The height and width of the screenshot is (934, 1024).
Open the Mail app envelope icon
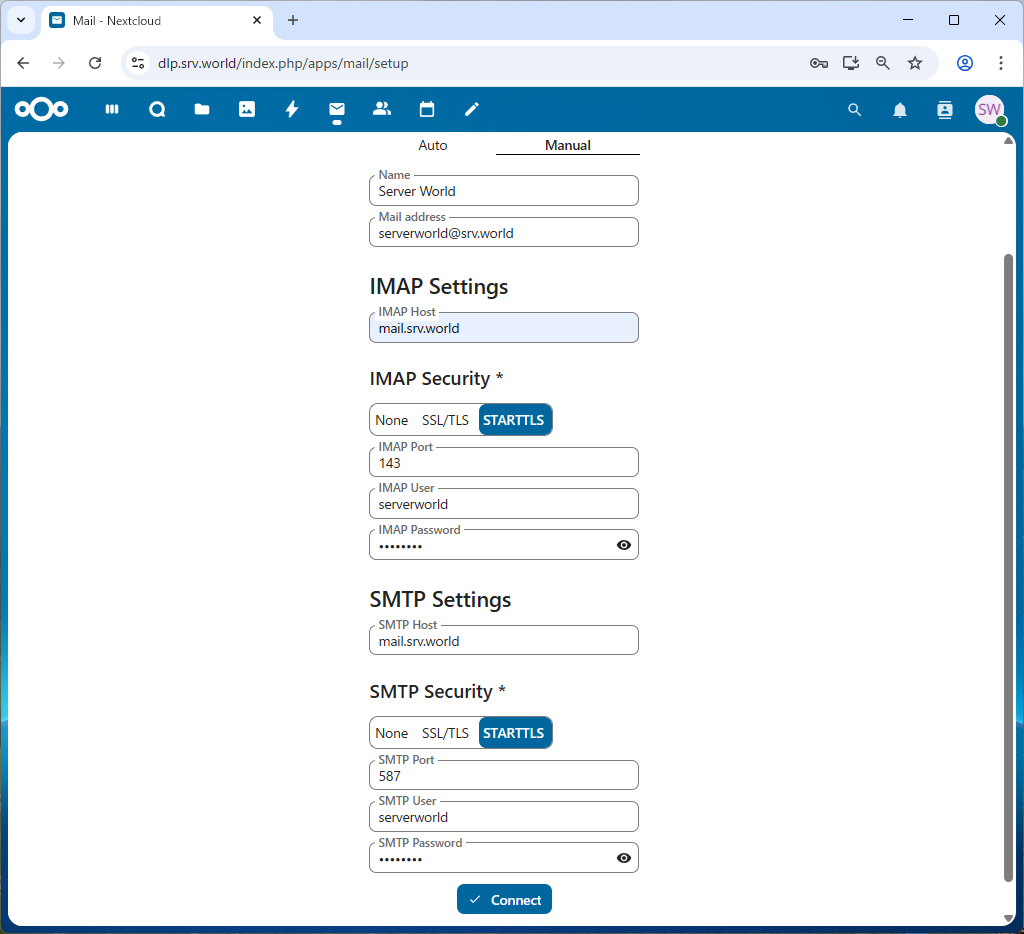(337, 109)
